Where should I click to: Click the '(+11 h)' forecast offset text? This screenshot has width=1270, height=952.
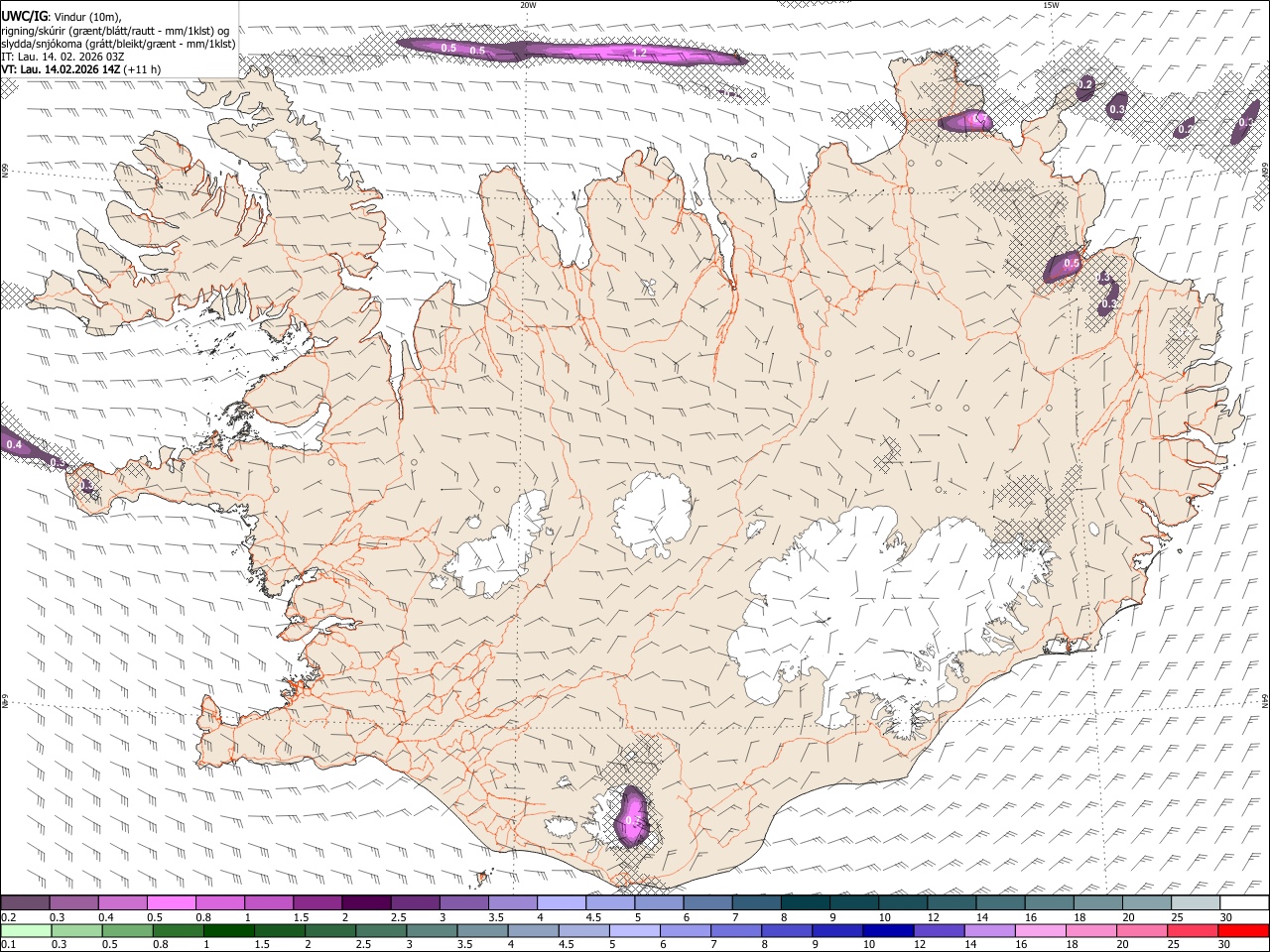pos(144,69)
